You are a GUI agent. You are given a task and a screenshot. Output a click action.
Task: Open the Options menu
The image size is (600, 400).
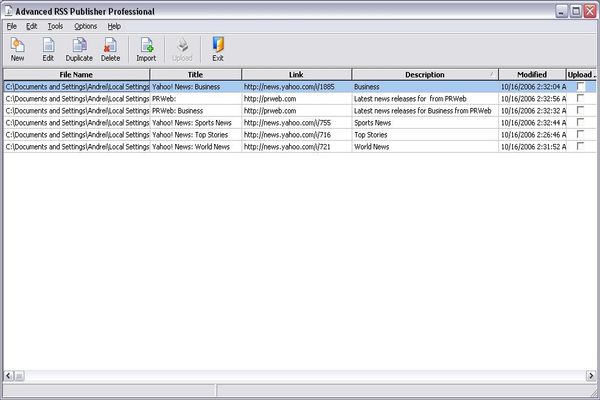85,26
